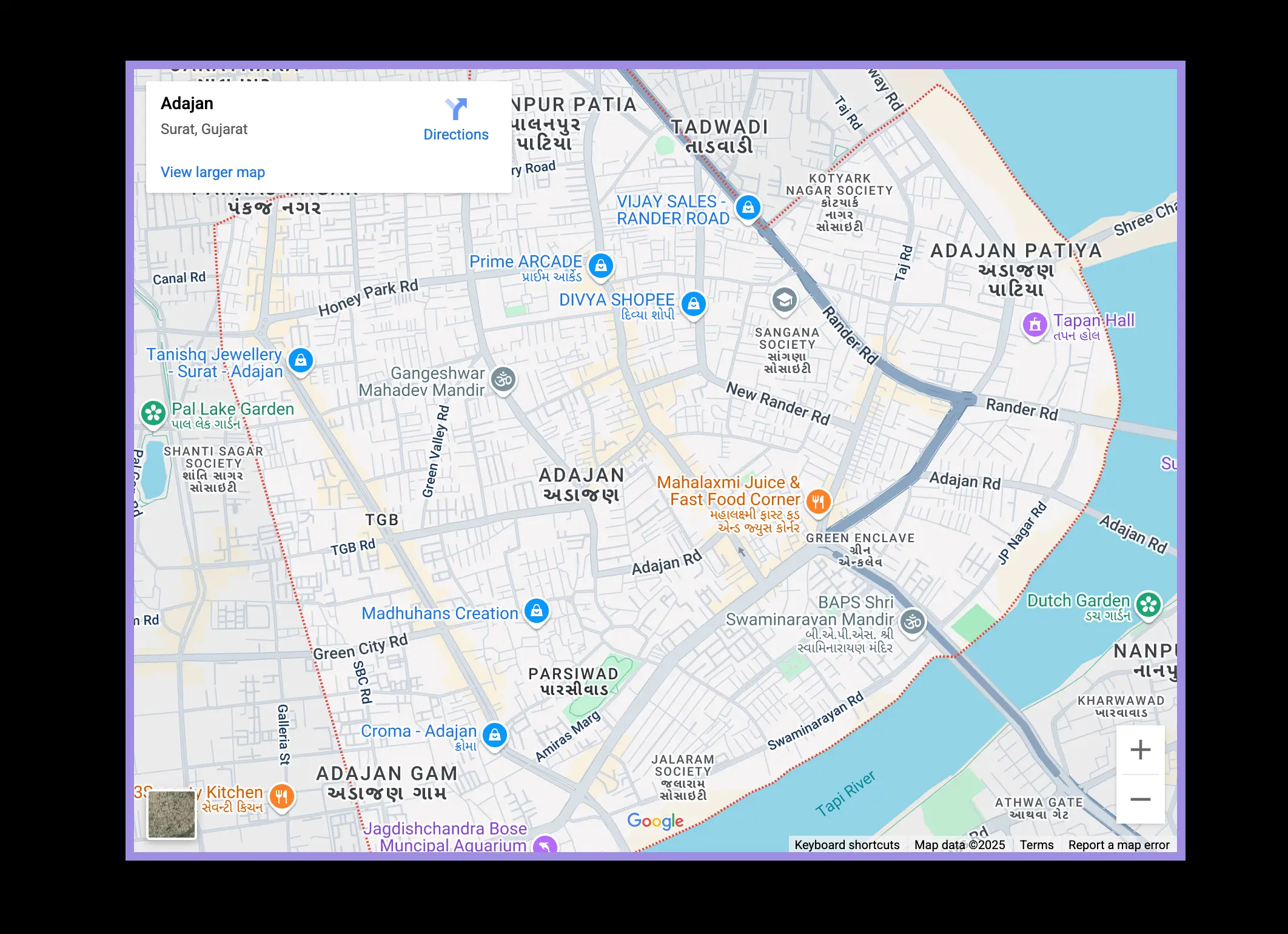The image size is (1288, 934).
Task: Open the View larger map link
Action: tap(213, 172)
